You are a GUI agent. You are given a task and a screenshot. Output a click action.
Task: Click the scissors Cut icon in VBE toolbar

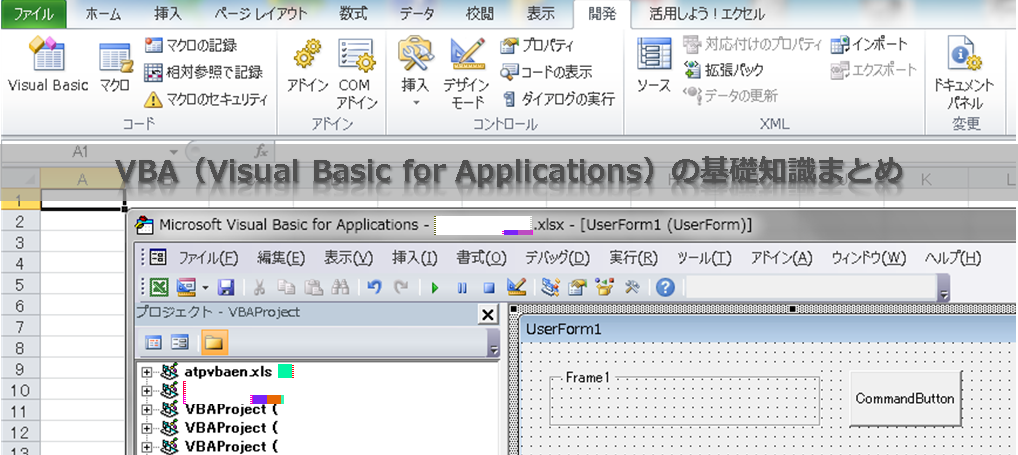click(x=259, y=287)
